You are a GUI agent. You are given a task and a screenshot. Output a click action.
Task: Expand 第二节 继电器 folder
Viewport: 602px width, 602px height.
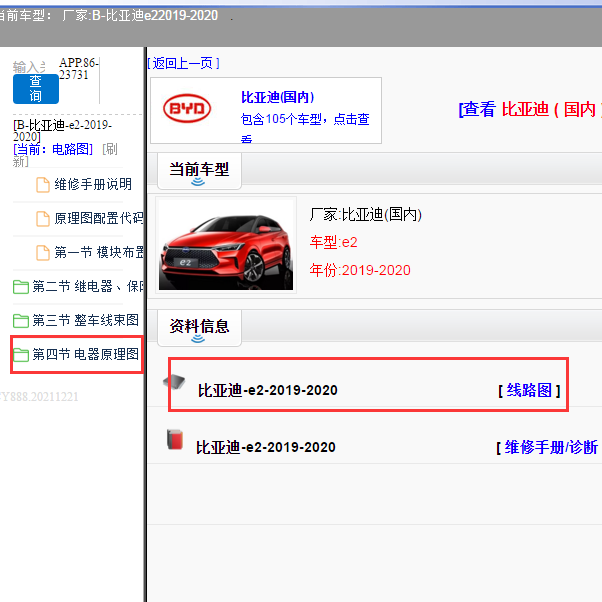(x=88, y=286)
